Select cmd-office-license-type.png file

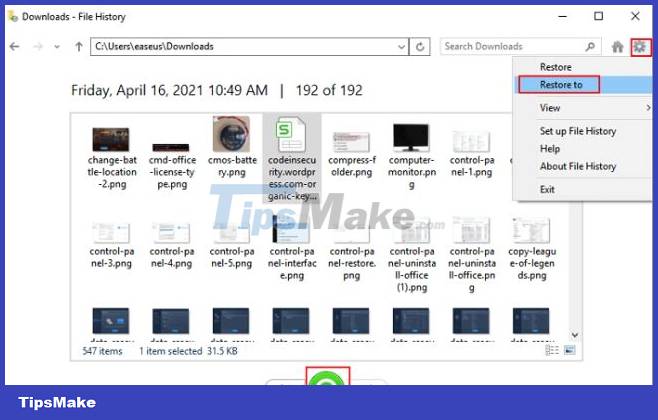tap(172, 165)
